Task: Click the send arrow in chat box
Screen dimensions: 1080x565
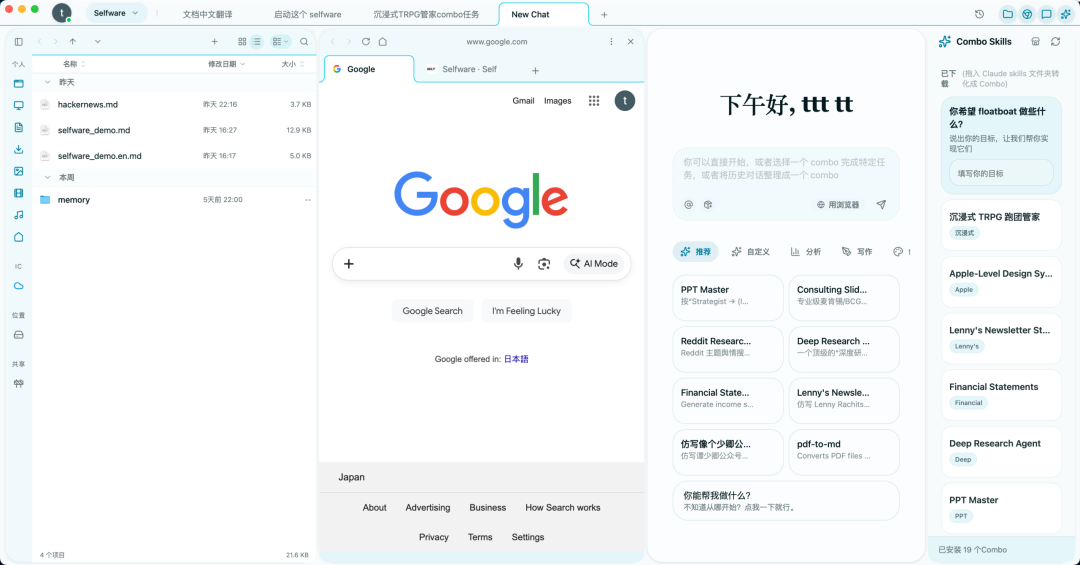Action: [x=881, y=205]
